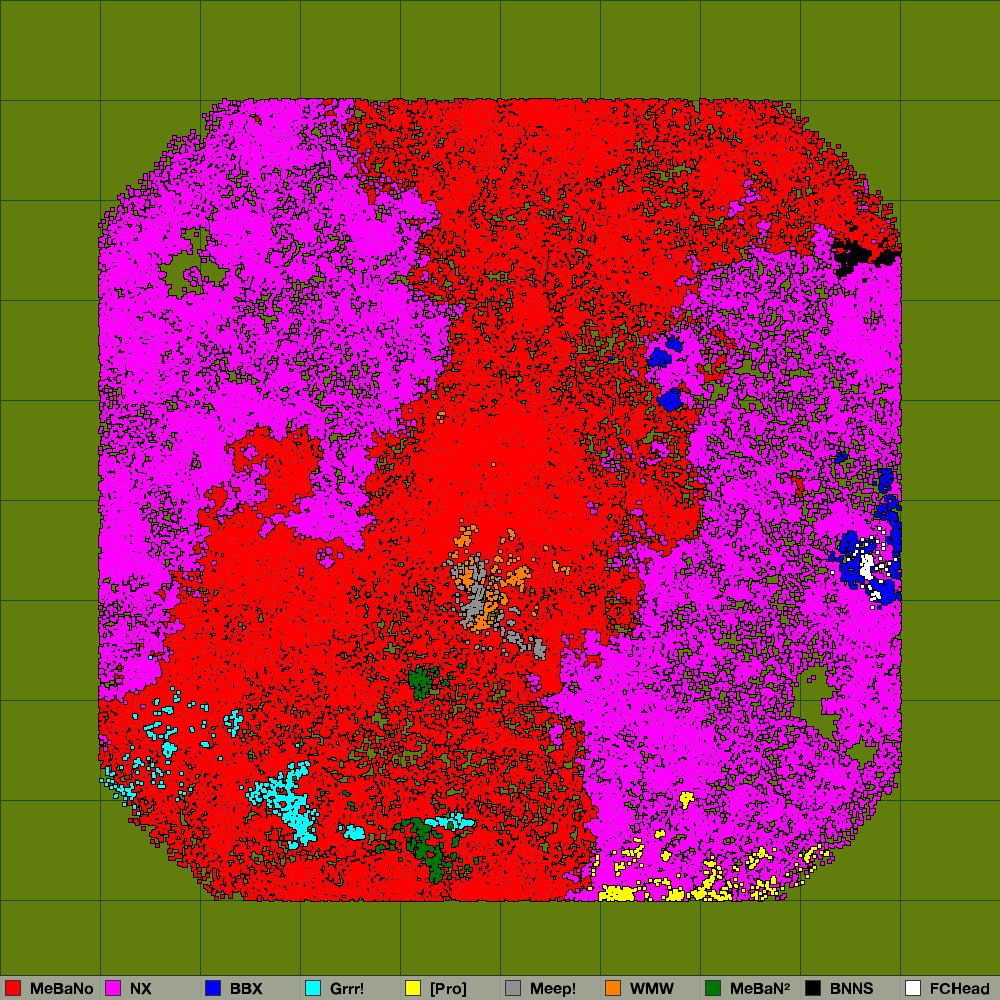
Task: Click the dark green MeBaN² legend swatch
Action: tap(713, 988)
